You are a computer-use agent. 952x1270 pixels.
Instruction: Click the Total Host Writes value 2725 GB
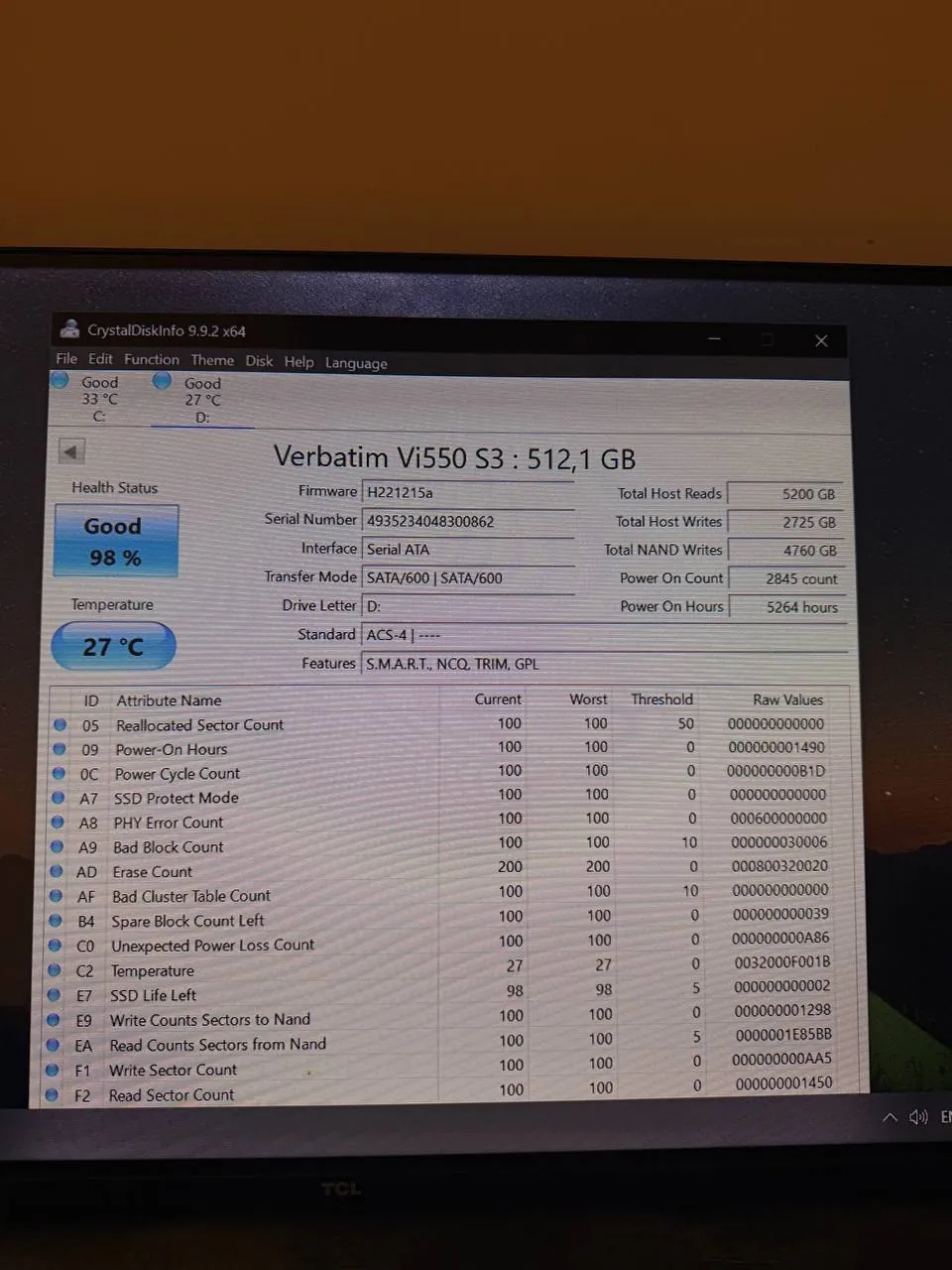click(x=785, y=522)
